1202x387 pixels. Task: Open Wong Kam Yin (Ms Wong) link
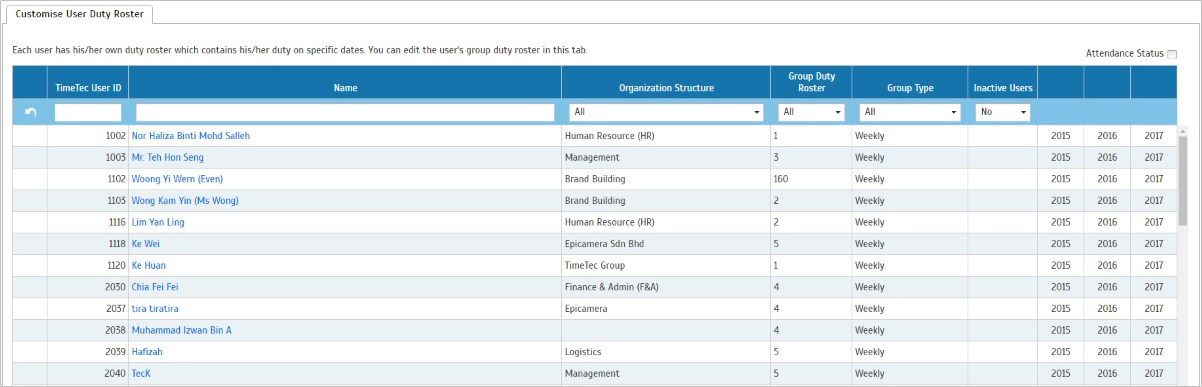coord(185,200)
